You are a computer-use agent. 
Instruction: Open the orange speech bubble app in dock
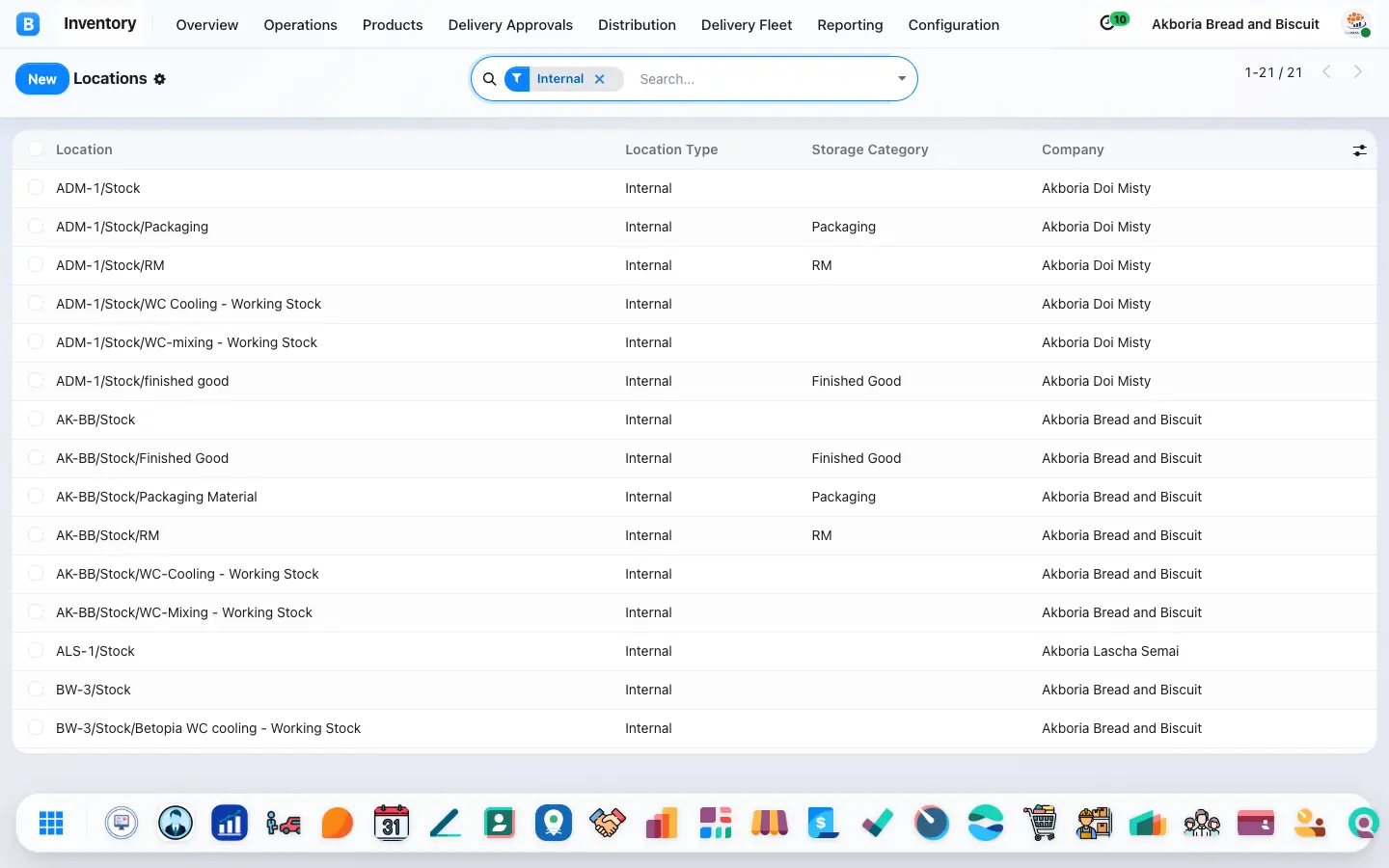pos(338,823)
